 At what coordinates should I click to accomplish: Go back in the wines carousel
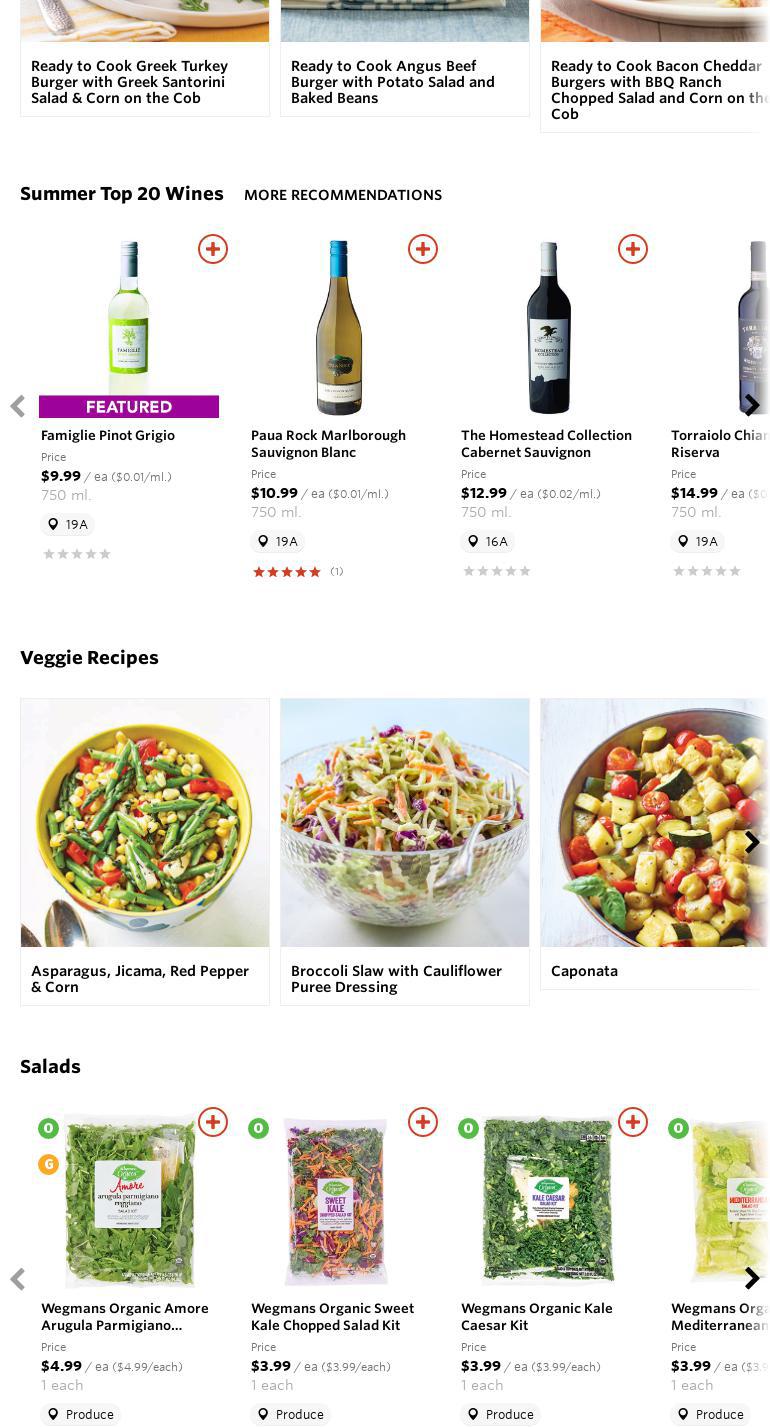click(x=17, y=406)
